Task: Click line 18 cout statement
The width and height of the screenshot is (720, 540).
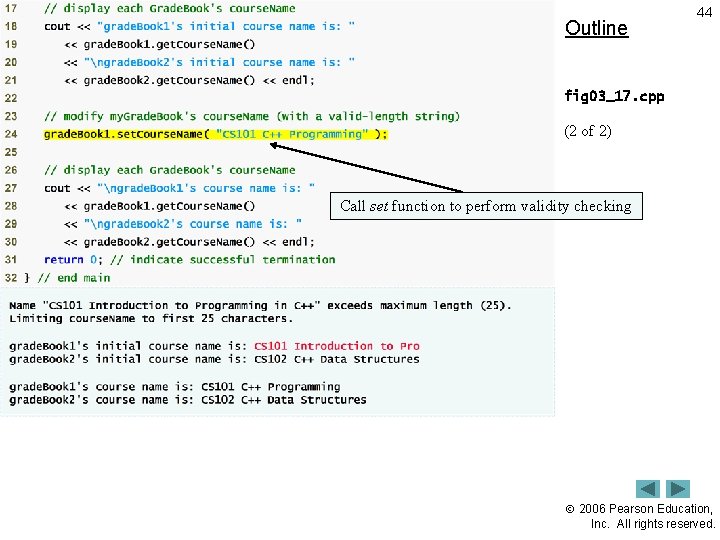Action: pyautogui.click(x=199, y=26)
